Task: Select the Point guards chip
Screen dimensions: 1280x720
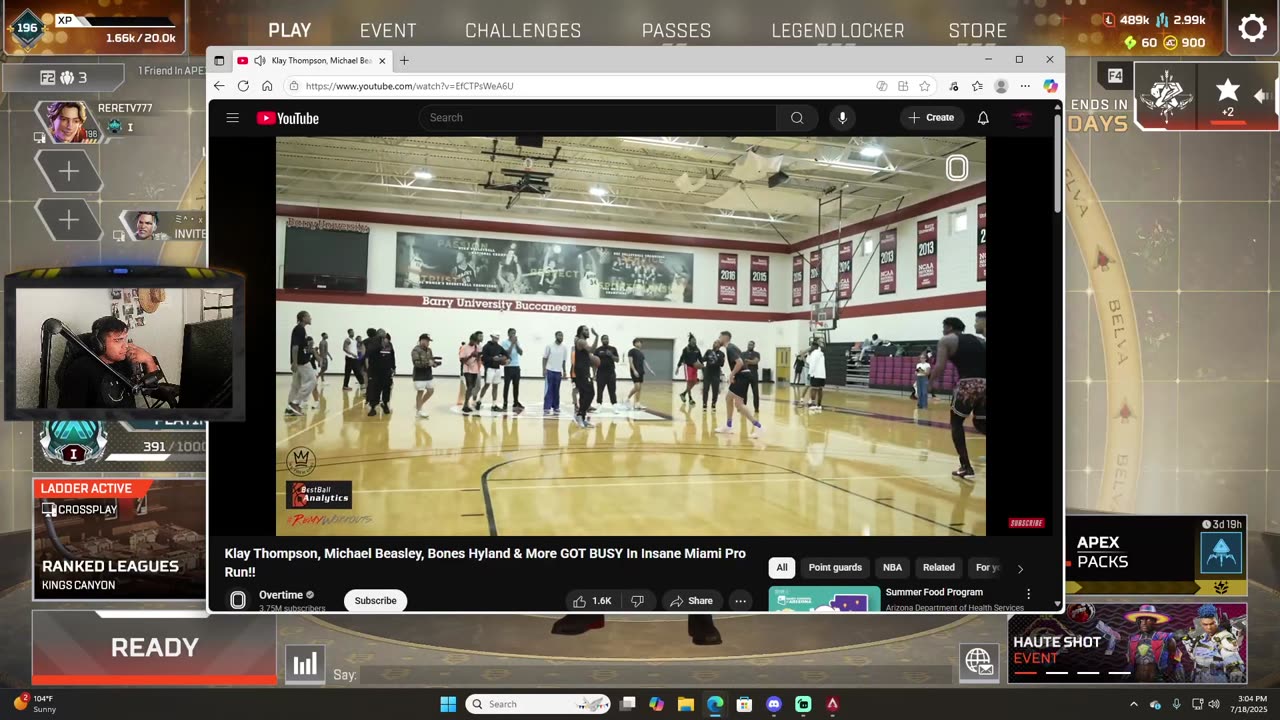Action: [835, 568]
